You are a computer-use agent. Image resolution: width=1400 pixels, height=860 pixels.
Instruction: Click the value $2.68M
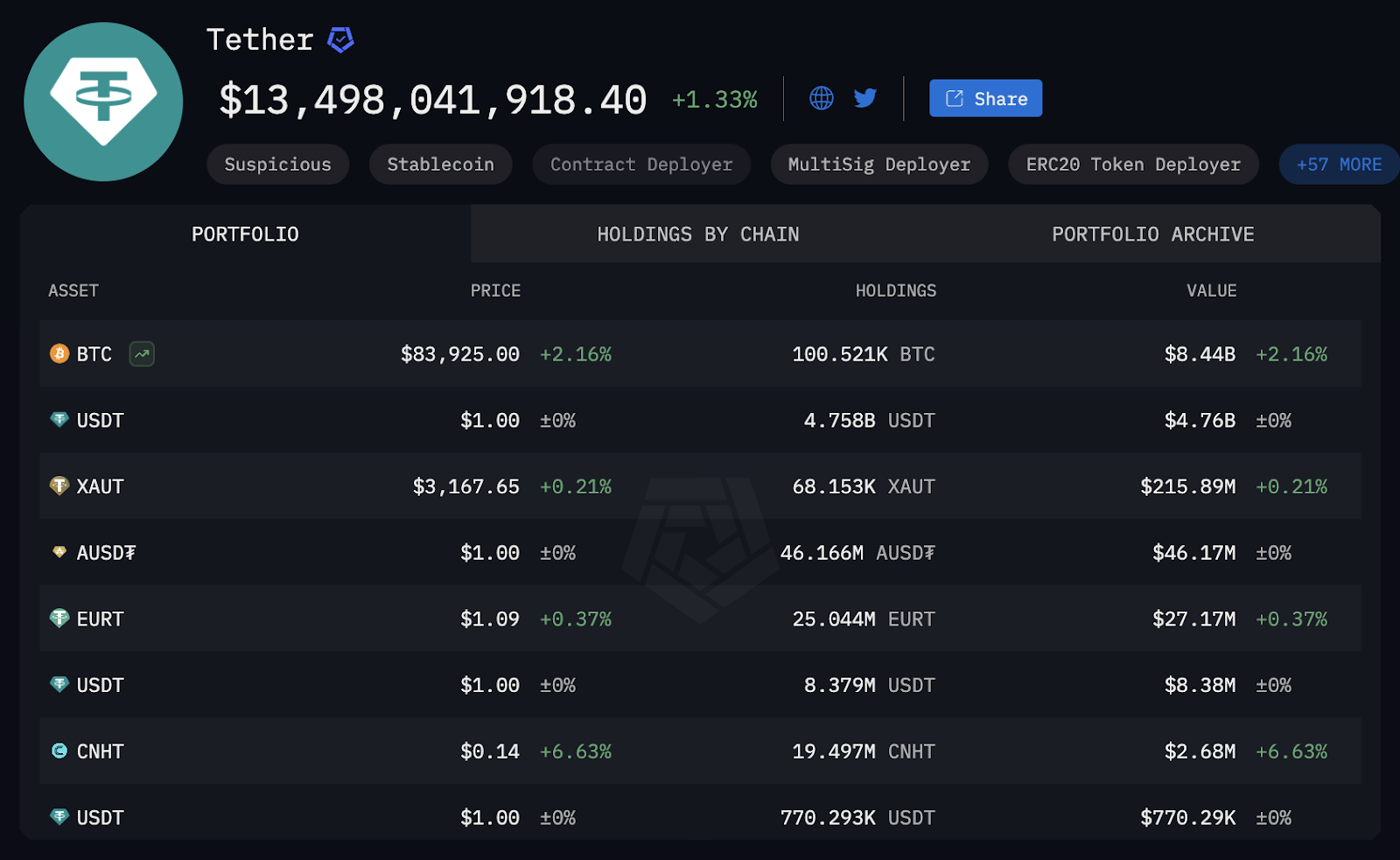pos(1200,752)
